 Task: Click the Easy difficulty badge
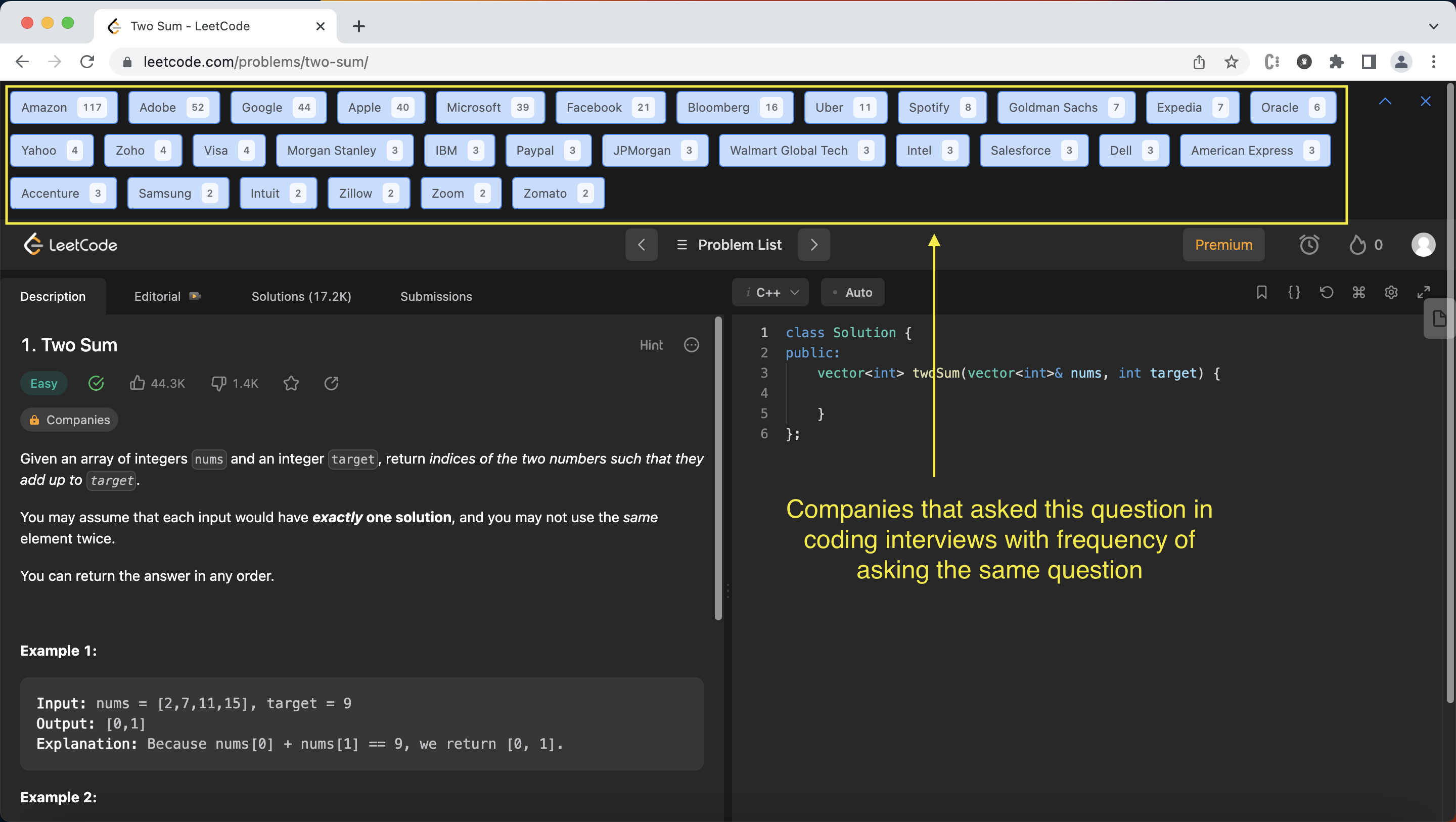[x=43, y=383]
